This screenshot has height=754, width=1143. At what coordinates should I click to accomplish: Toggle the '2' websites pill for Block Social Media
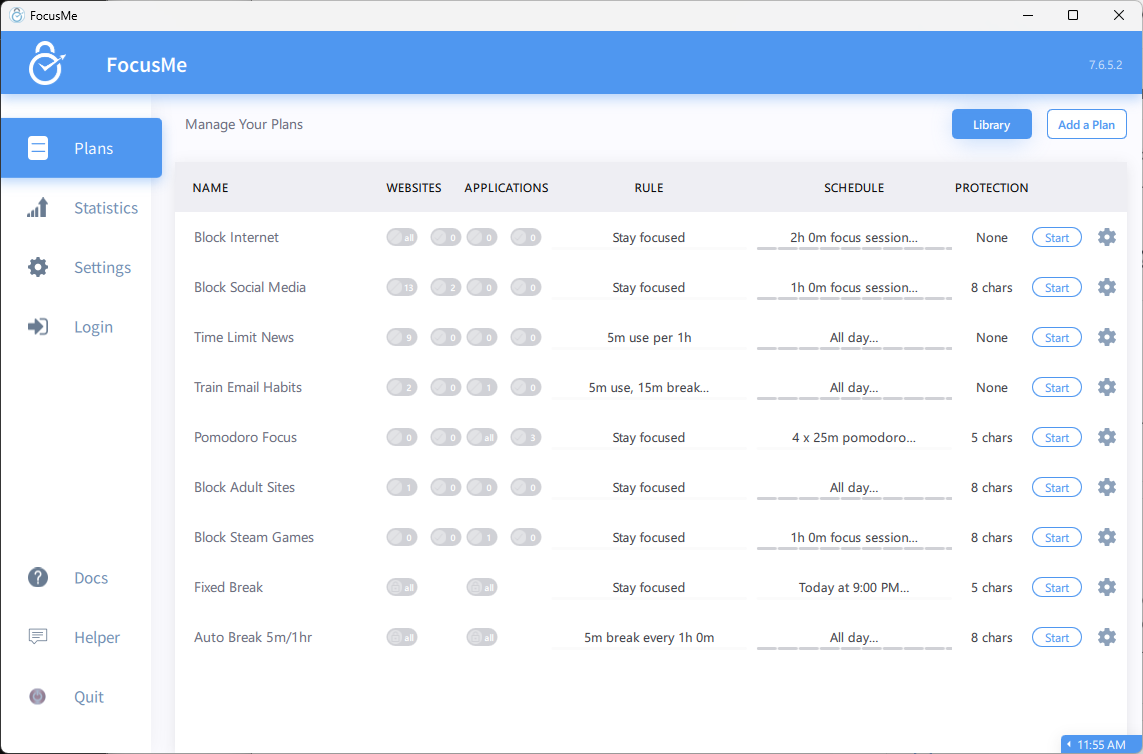click(x=445, y=287)
